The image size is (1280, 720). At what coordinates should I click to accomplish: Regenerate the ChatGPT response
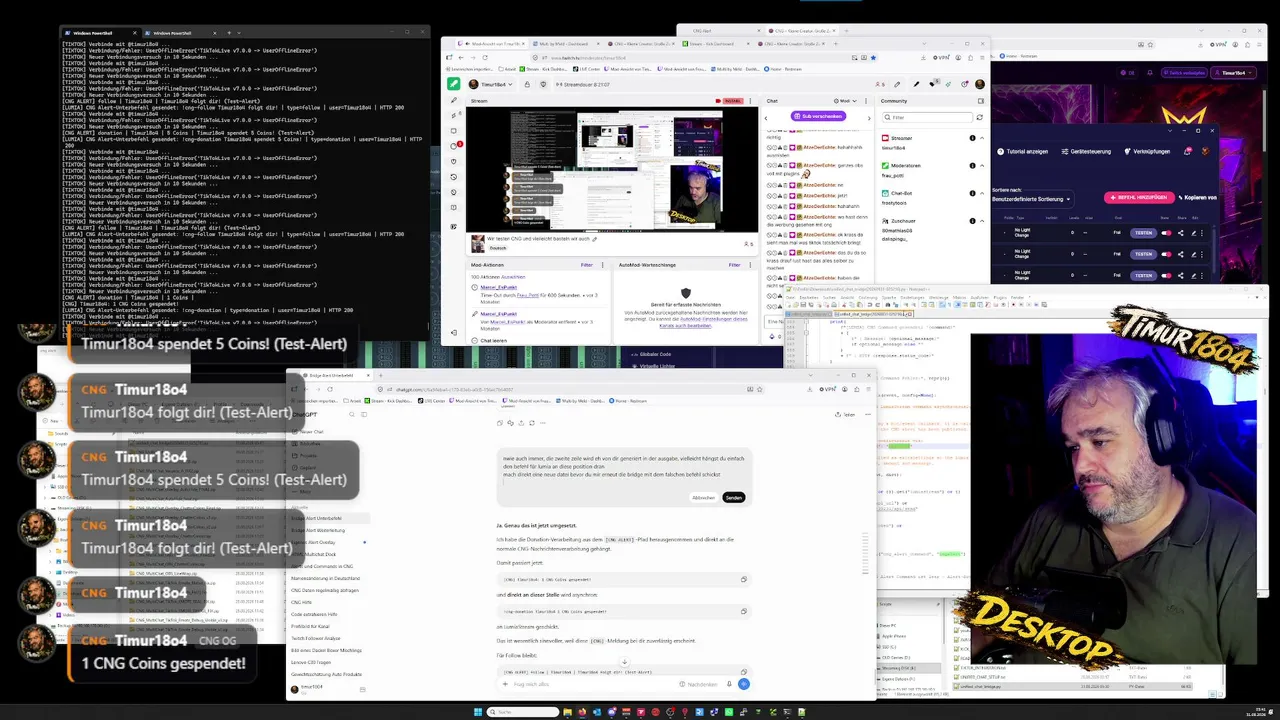pyautogui.click(x=531, y=423)
